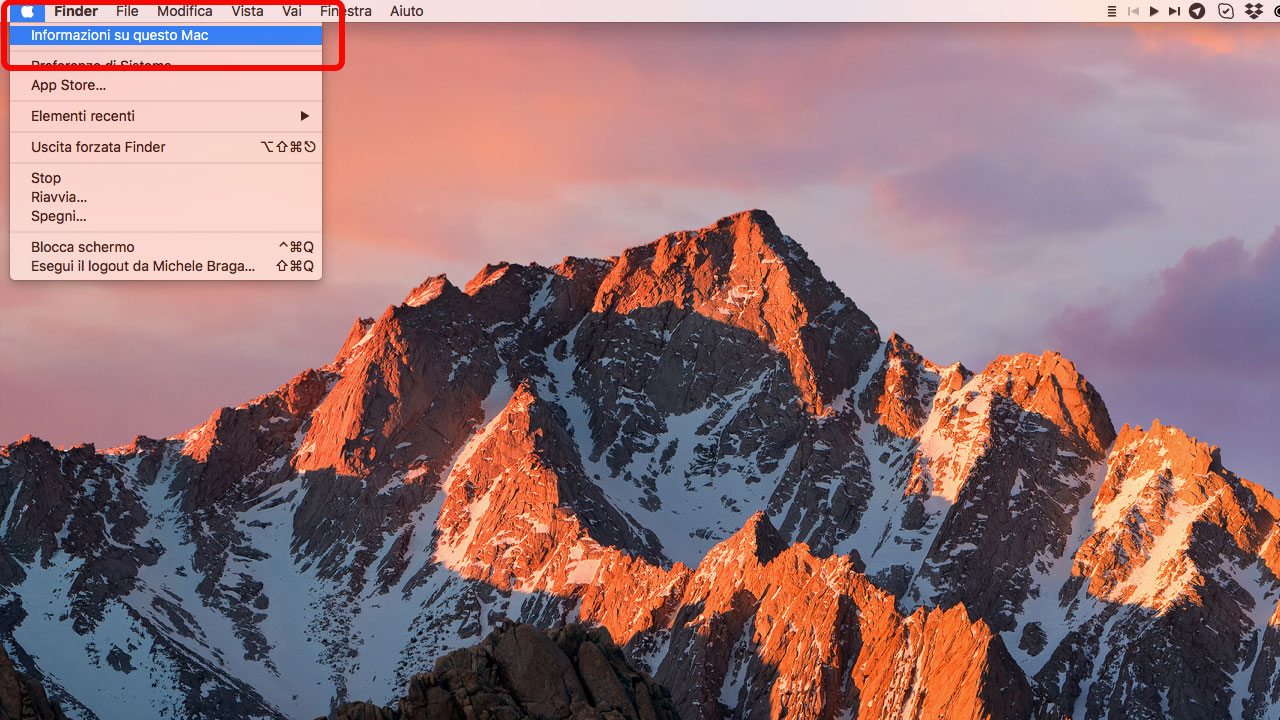Choose Spegni to shut down
The image size is (1280, 720).
tap(59, 216)
